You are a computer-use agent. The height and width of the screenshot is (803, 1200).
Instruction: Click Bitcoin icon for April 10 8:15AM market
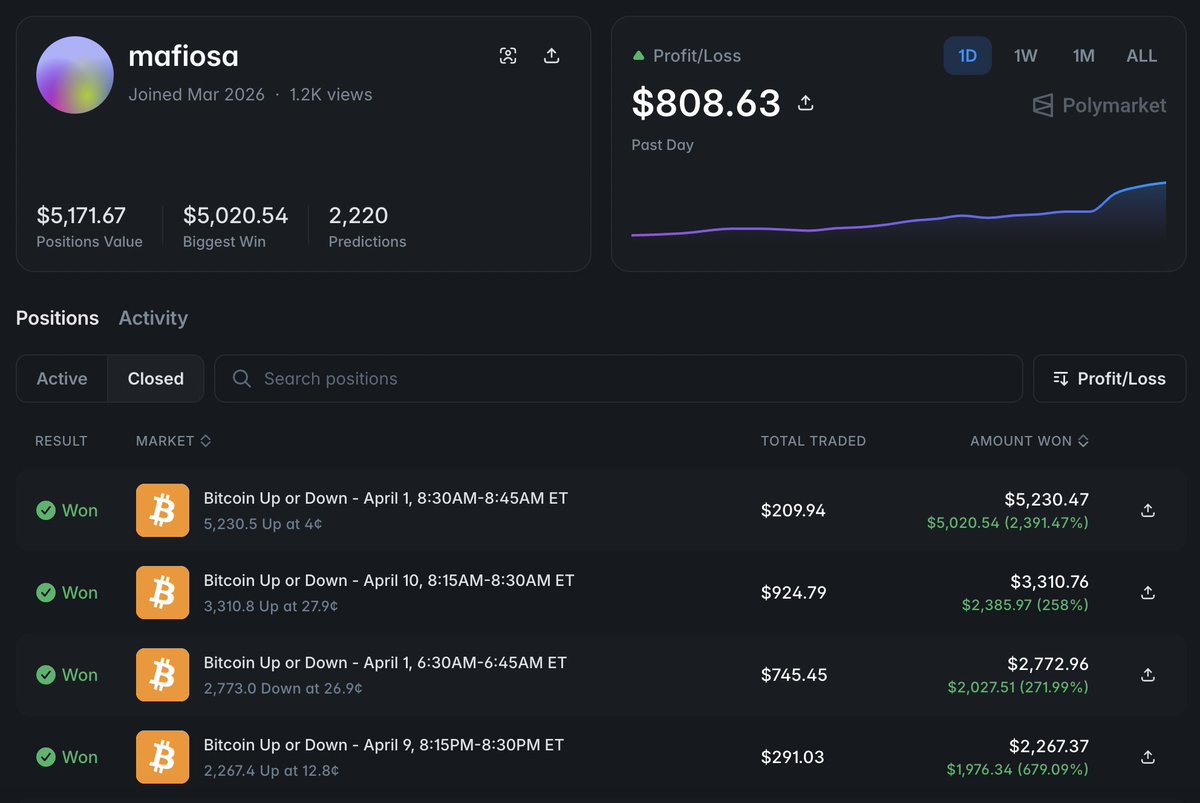[162, 592]
